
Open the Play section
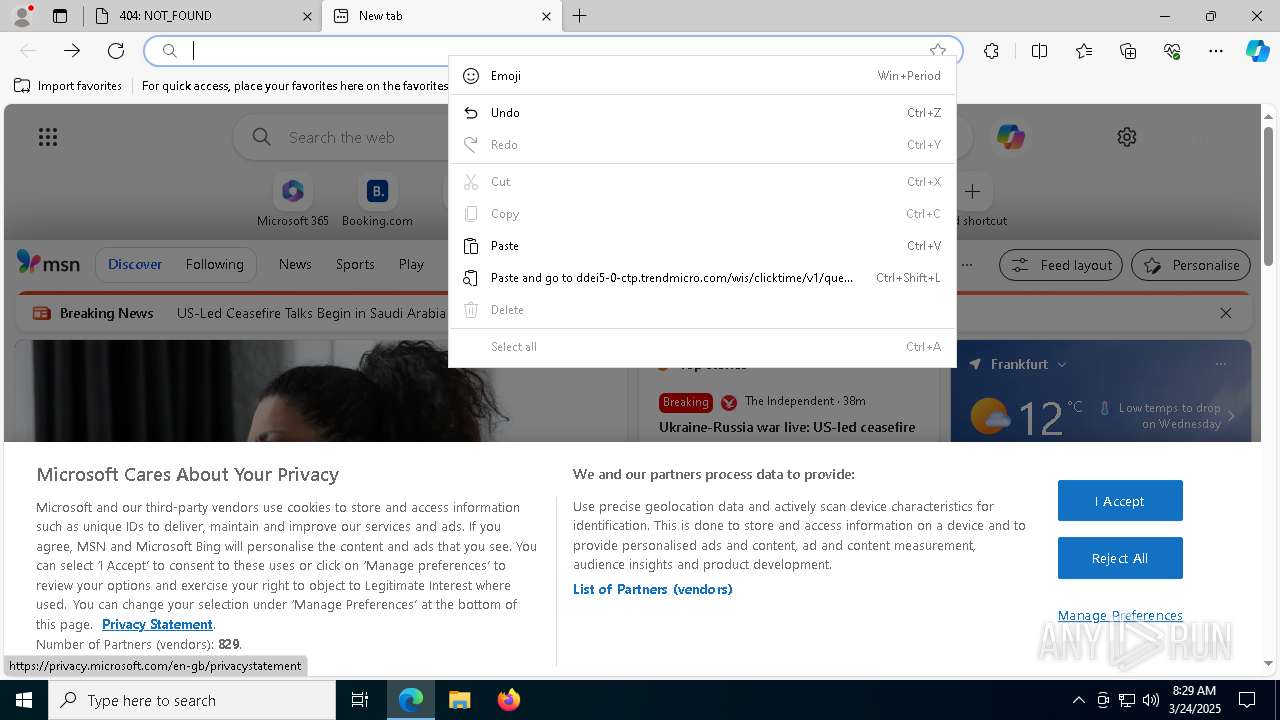click(411, 264)
